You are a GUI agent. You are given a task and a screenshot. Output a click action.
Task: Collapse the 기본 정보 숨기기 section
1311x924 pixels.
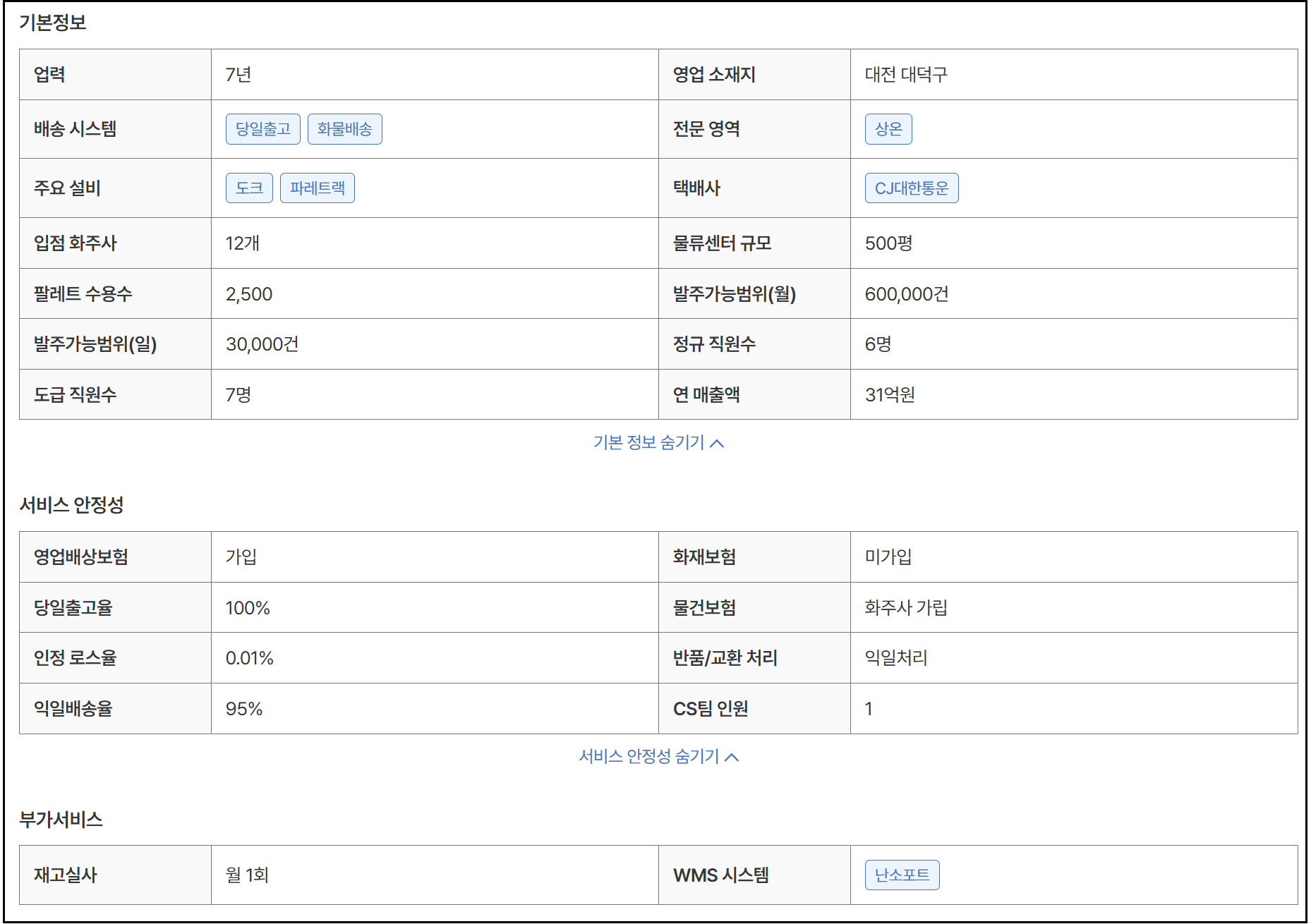point(658,442)
